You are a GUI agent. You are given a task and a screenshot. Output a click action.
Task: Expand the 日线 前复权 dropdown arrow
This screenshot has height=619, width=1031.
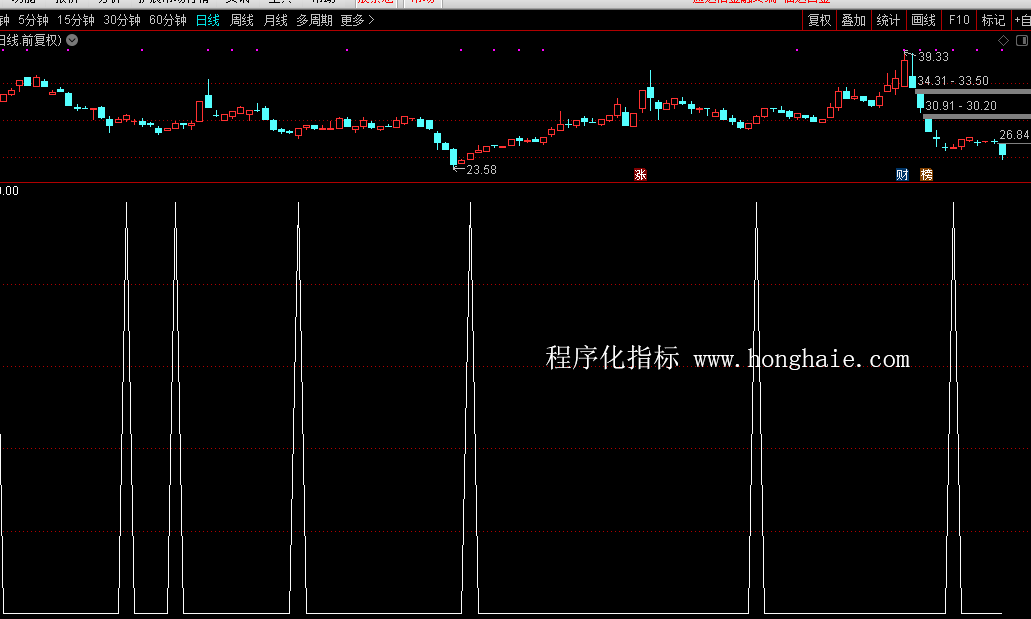pos(72,40)
